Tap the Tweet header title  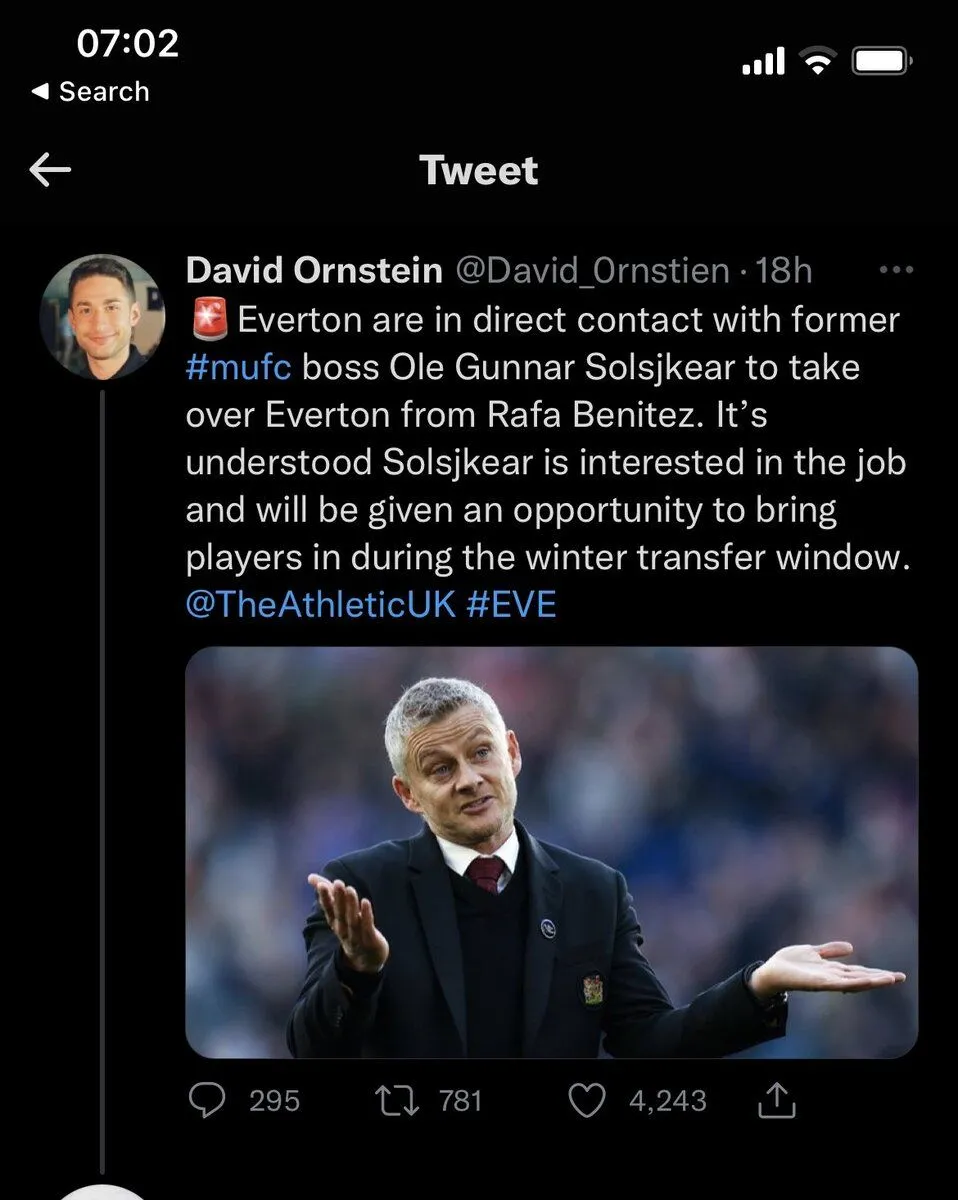(479, 171)
